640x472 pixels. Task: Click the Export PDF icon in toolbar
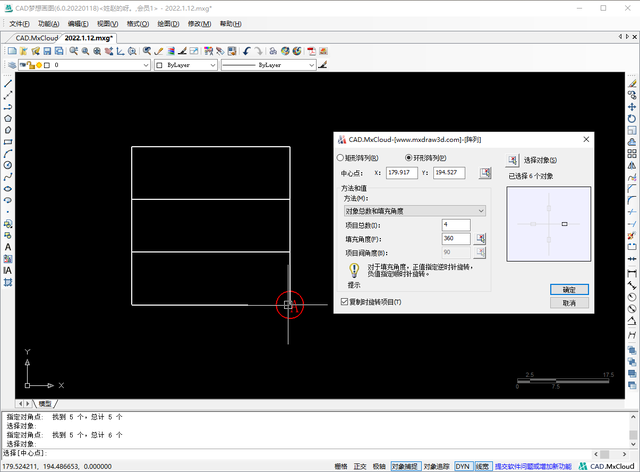[x=311, y=51]
